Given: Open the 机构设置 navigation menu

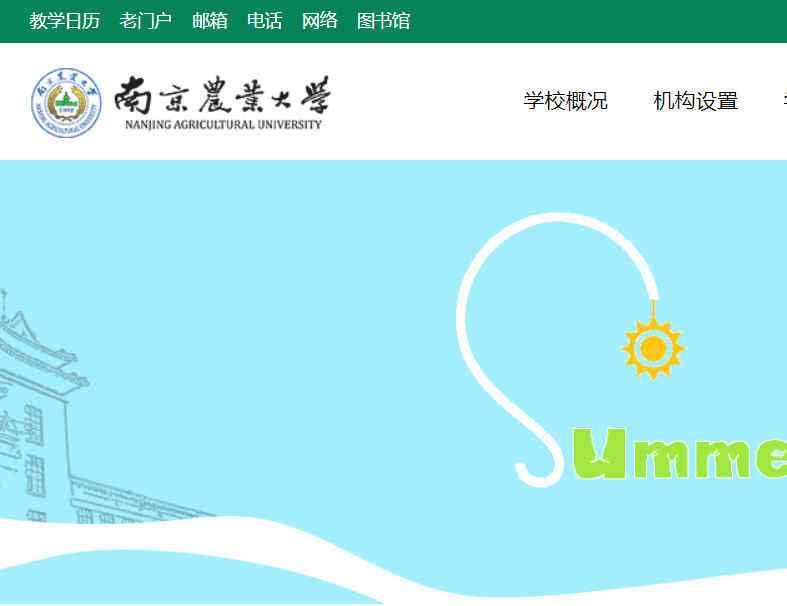Looking at the screenshot, I should tap(696, 101).
